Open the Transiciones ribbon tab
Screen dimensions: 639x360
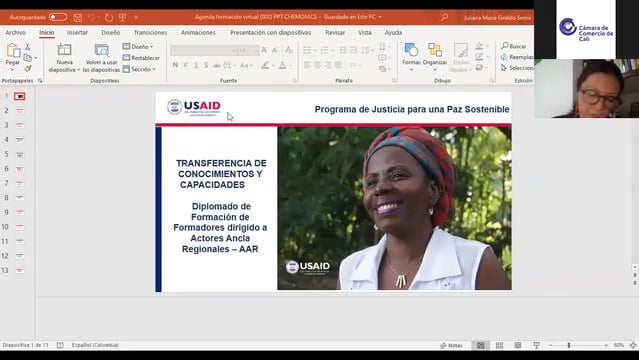pos(150,32)
